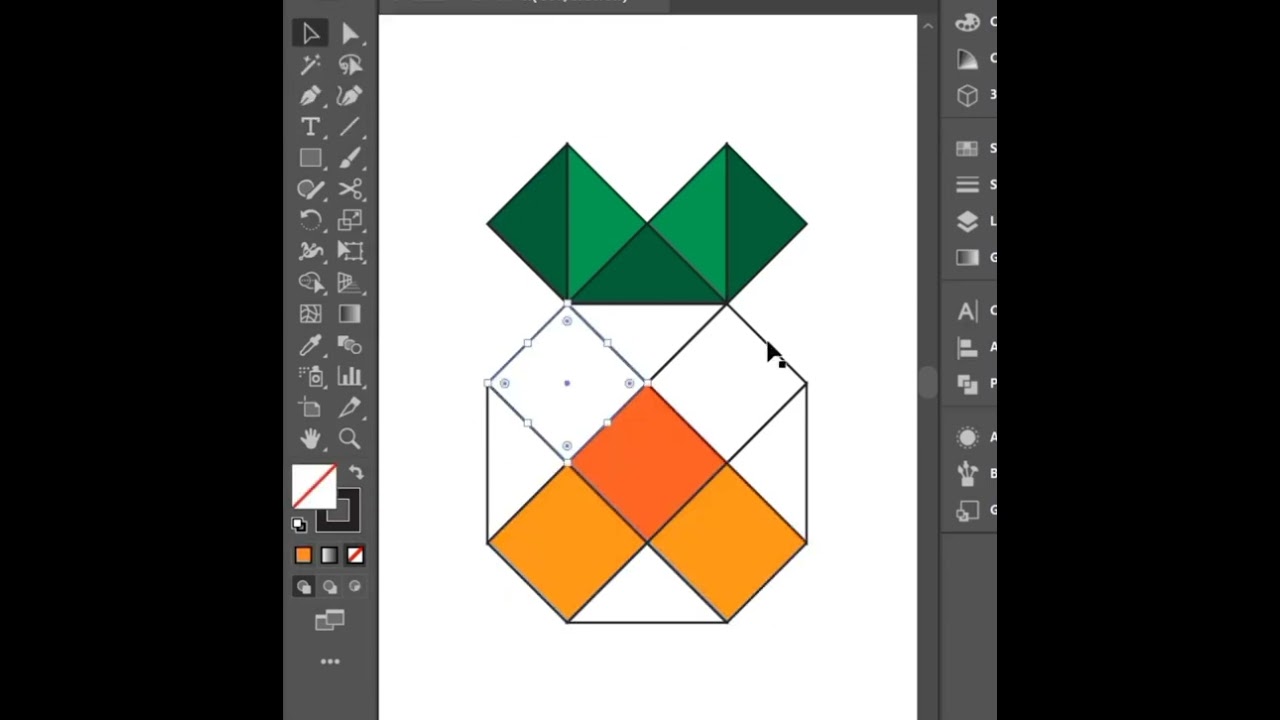Open the Layers panel icon
The width and height of the screenshot is (1280, 720).
pyautogui.click(x=967, y=221)
